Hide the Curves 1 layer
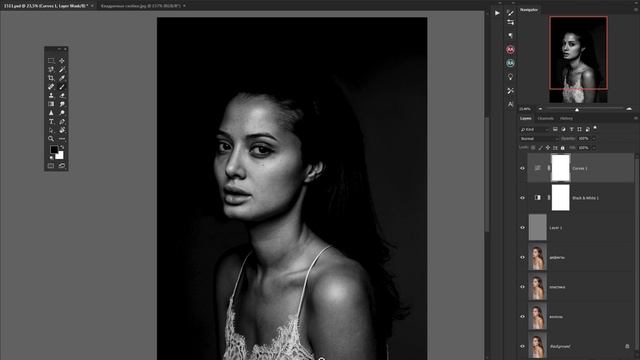This screenshot has height=360, width=640. coord(522,168)
